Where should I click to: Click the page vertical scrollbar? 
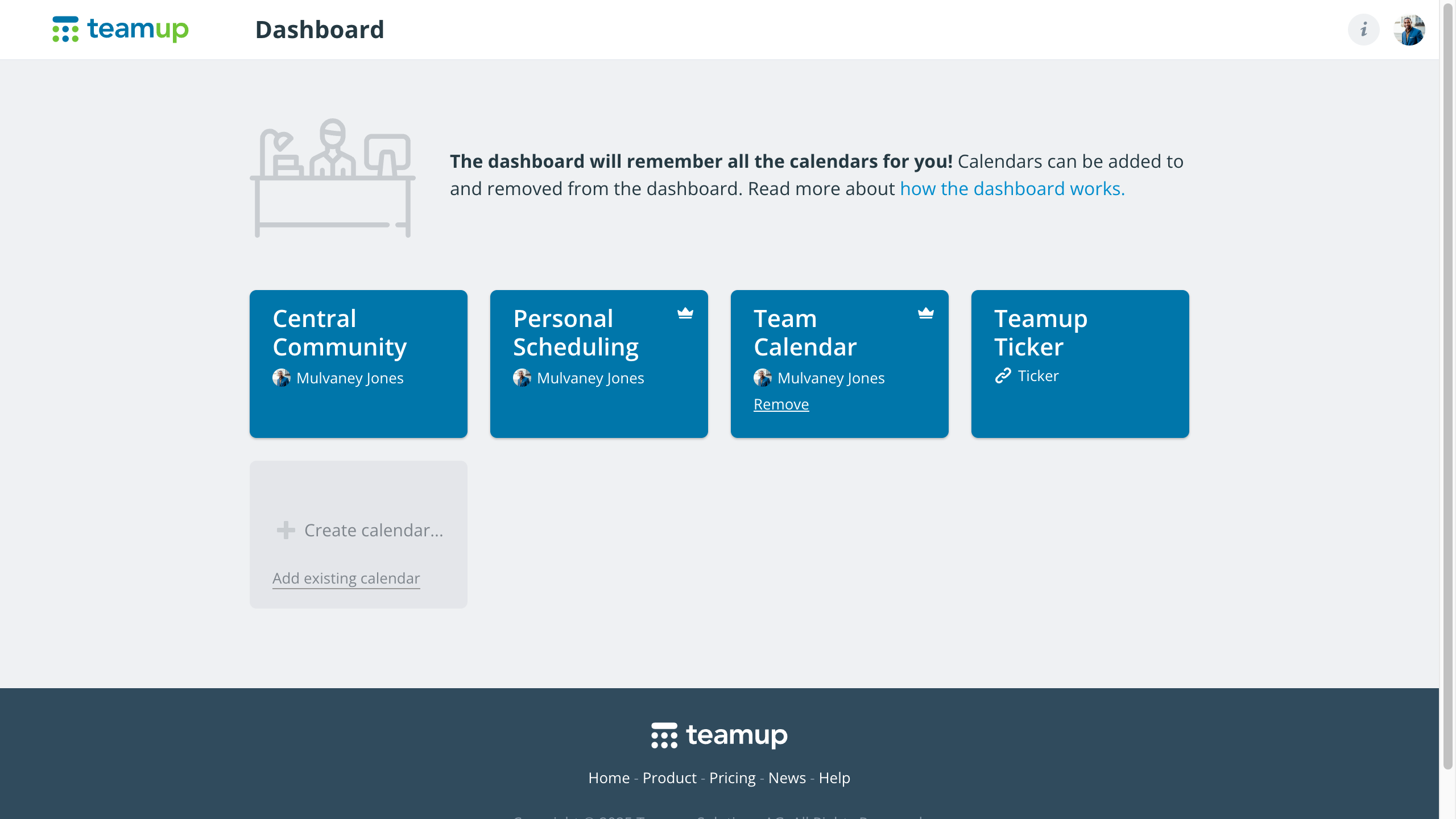click(x=1447, y=387)
